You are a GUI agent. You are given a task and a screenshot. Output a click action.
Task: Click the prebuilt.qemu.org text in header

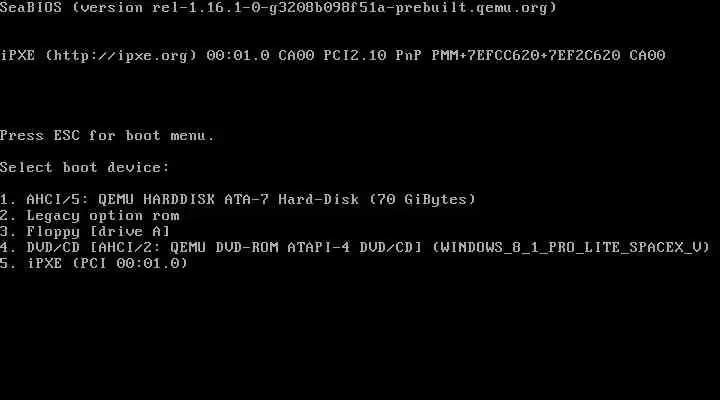(x=472, y=8)
